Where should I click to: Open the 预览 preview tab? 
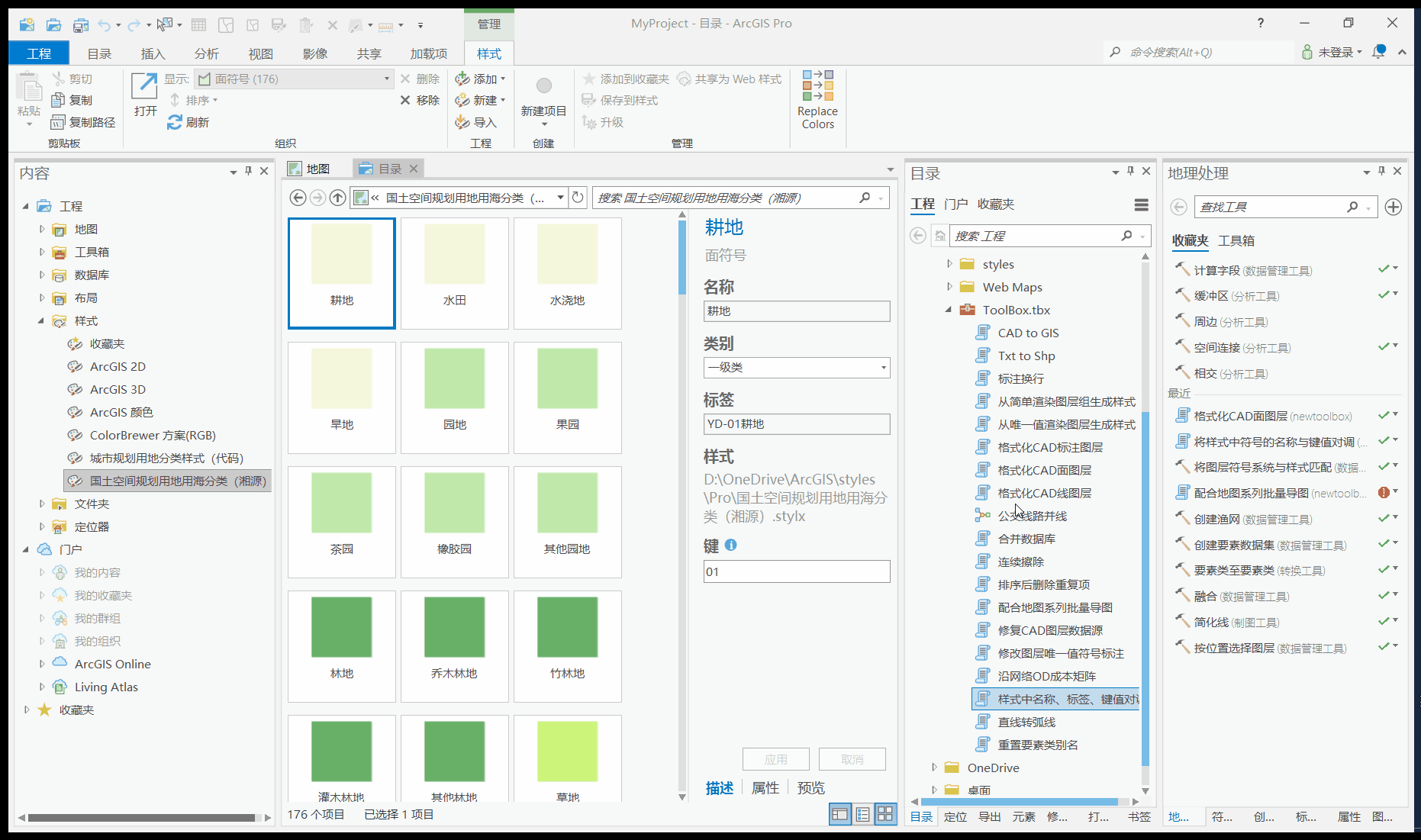(x=811, y=787)
